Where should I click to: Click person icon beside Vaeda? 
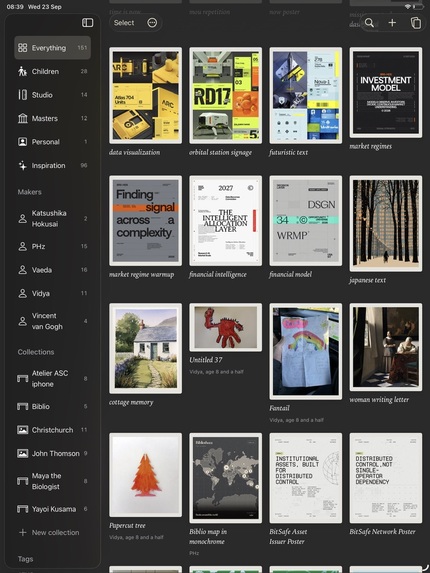[23, 270]
